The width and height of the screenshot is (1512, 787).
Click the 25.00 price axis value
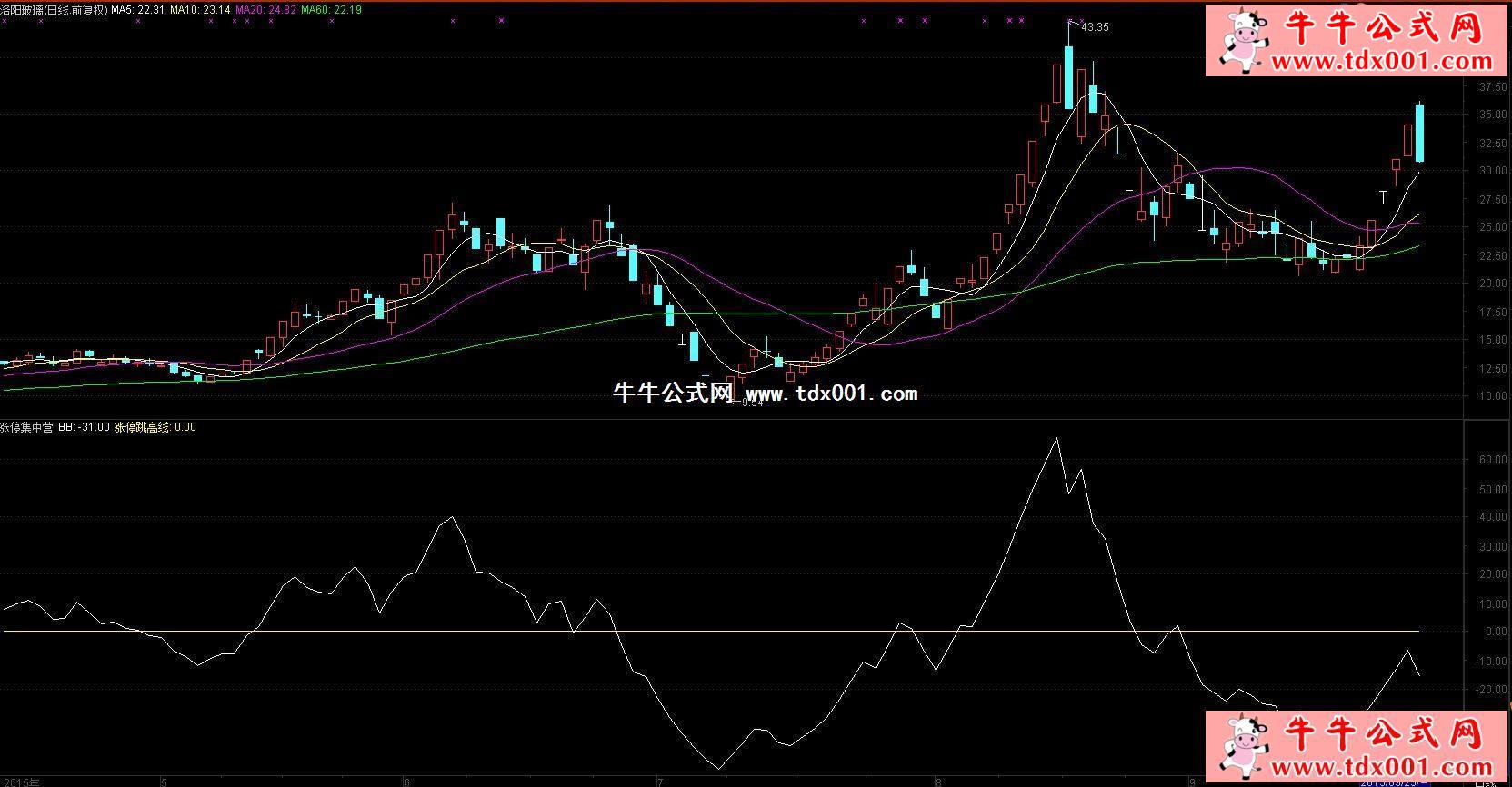coord(1493,227)
